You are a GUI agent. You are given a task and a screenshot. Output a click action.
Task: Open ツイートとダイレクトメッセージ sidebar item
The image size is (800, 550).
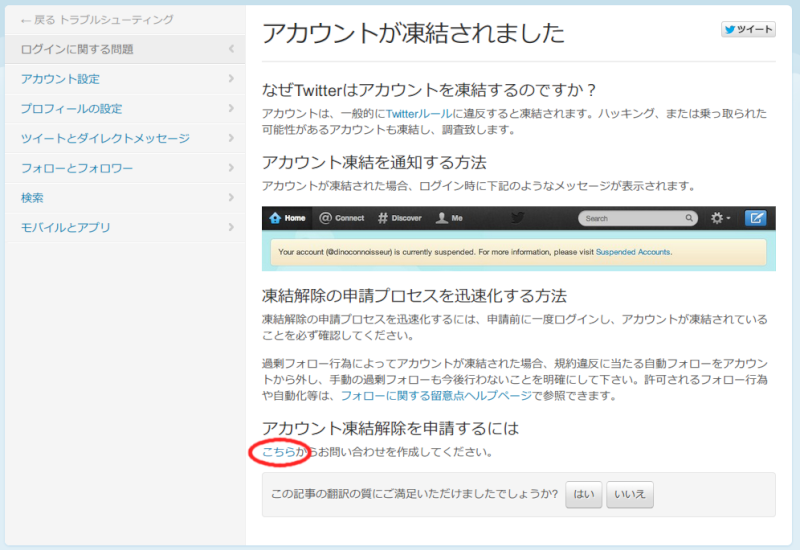(105, 139)
